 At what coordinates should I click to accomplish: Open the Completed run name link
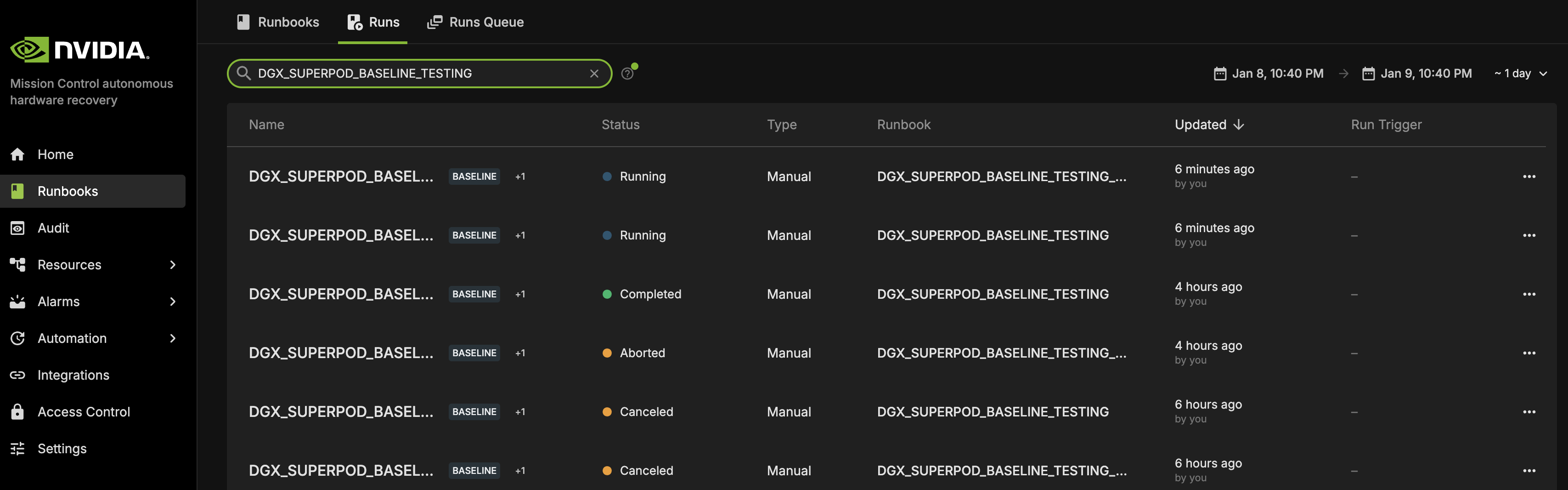tap(341, 294)
